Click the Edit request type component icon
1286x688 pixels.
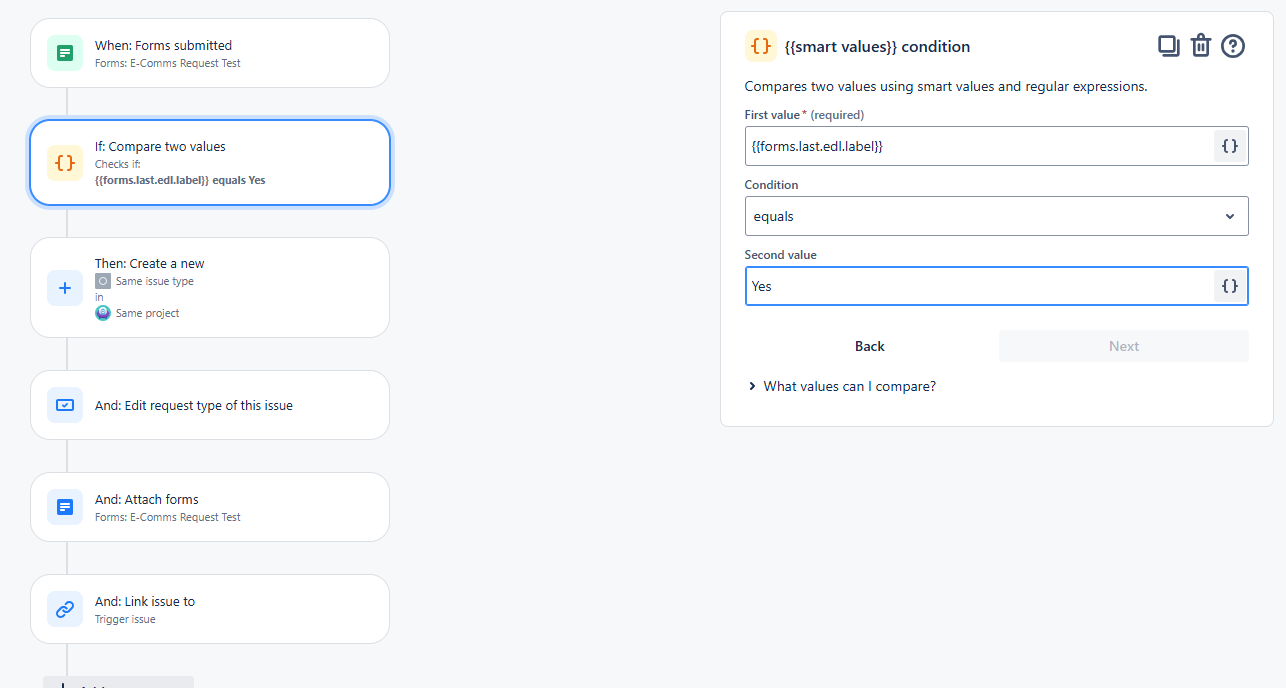tap(64, 405)
